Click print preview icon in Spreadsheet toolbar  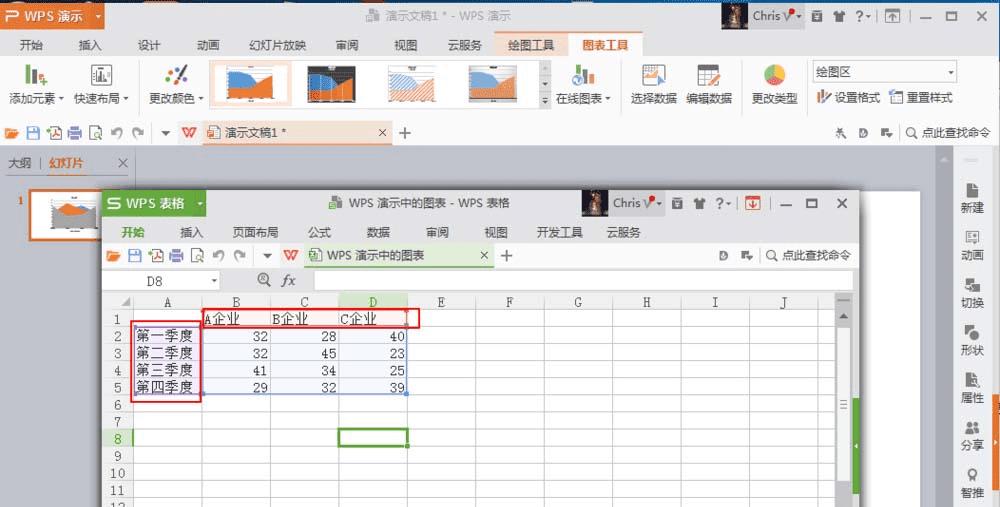click(198, 256)
